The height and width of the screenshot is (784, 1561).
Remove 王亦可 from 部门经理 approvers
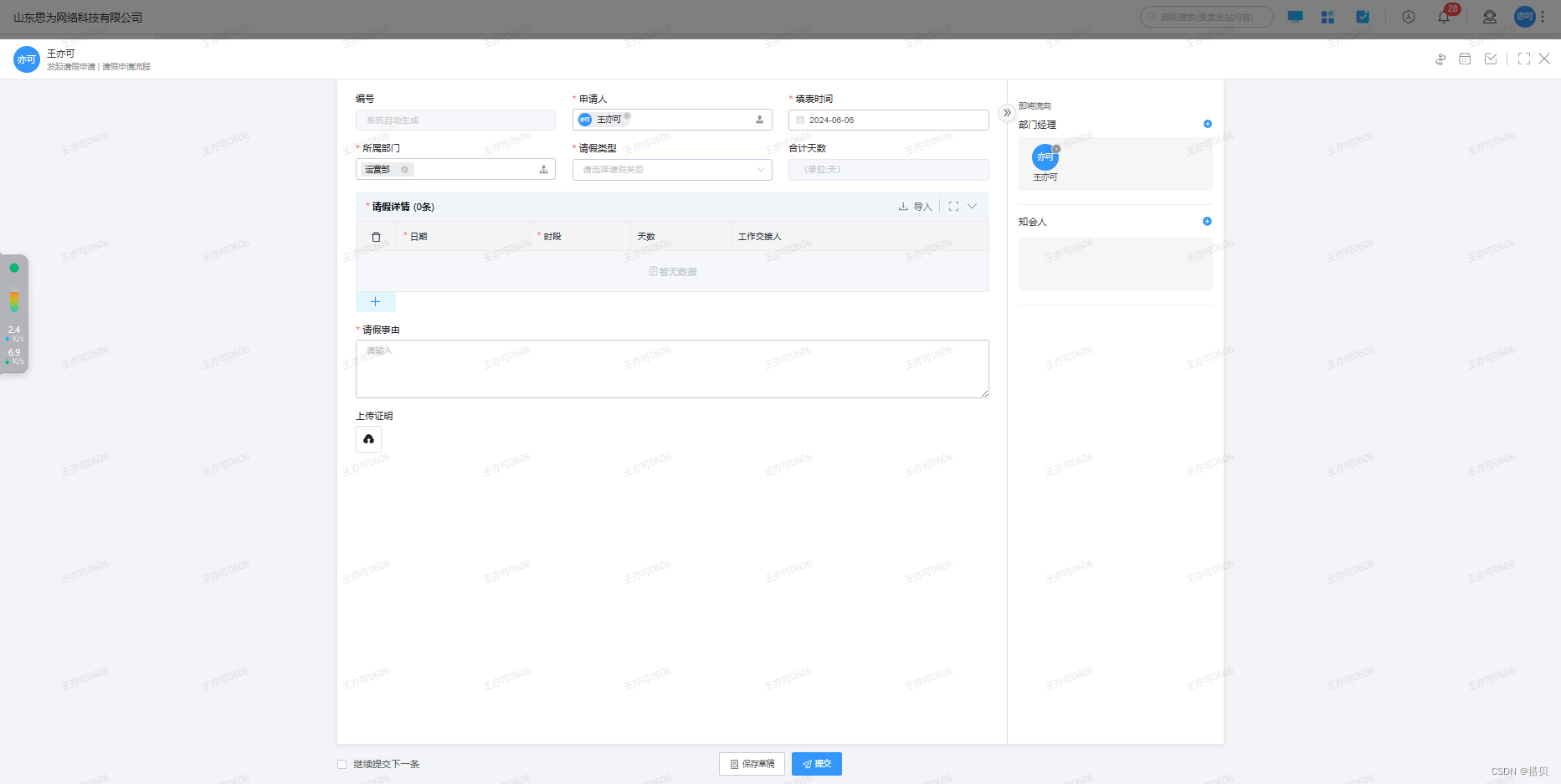(1056, 149)
